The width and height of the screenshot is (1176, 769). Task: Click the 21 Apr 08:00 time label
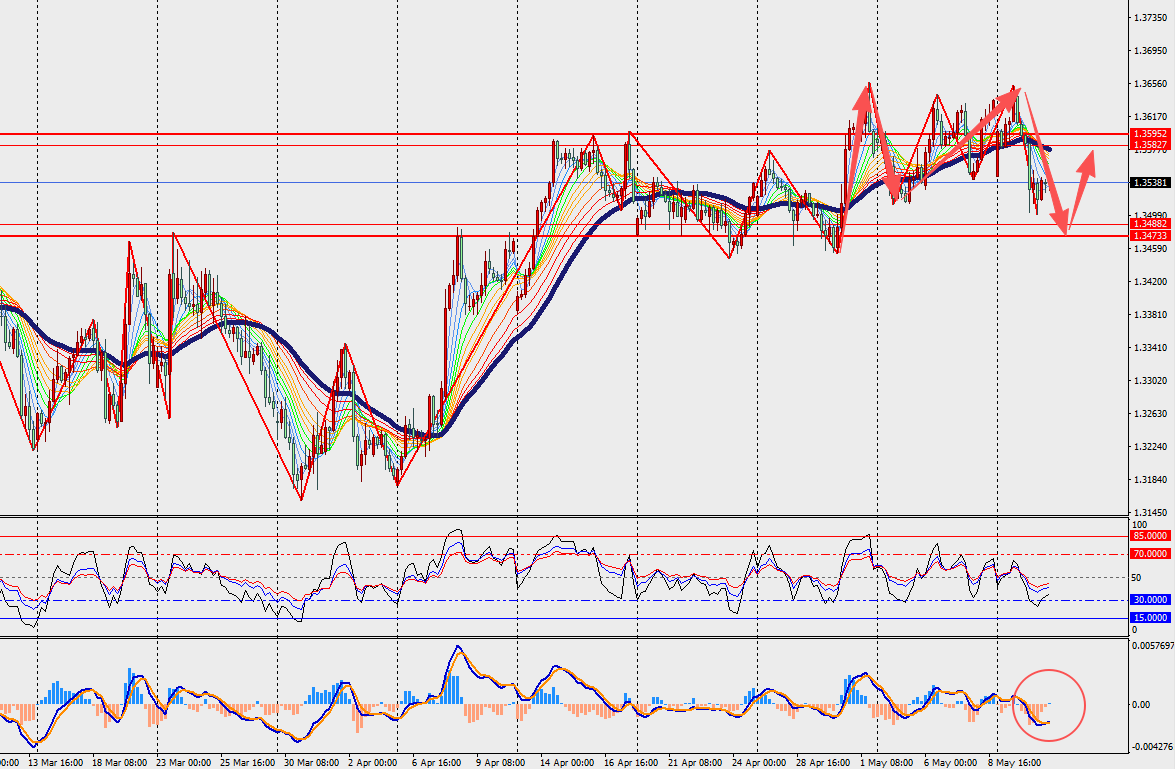[x=695, y=762]
